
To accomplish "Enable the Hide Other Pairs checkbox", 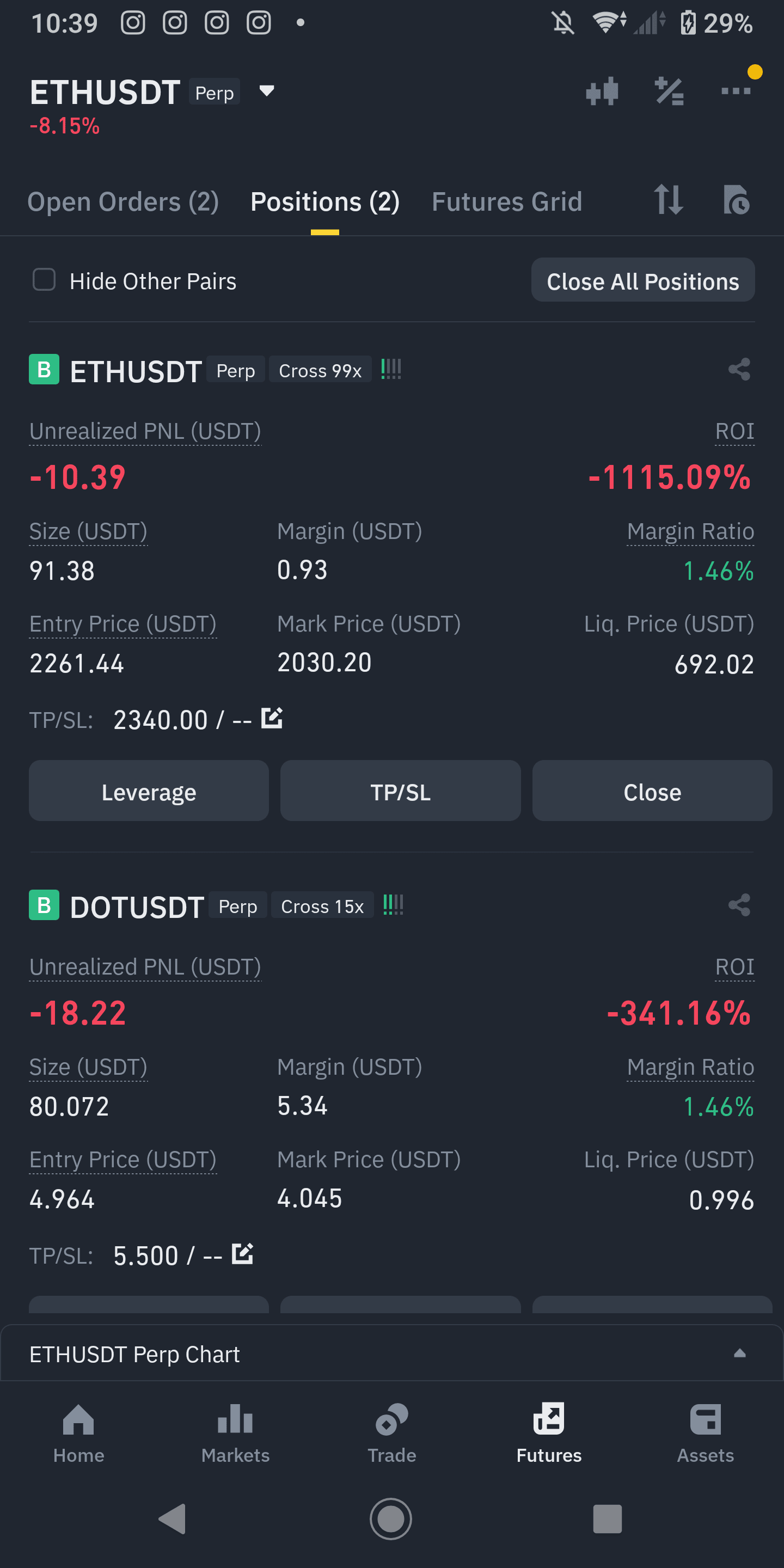I will (x=44, y=280).
